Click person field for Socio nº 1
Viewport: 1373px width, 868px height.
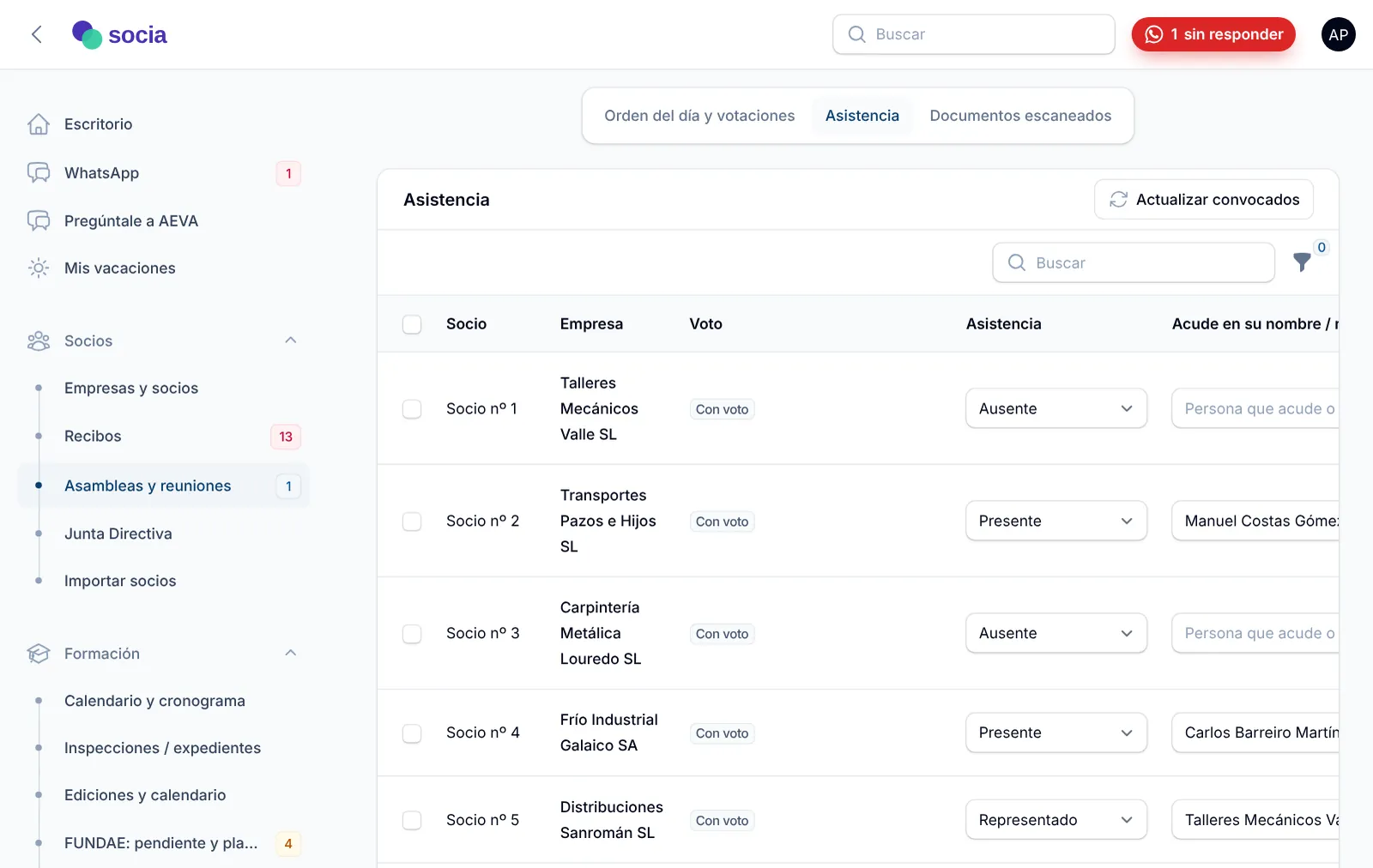coord(1255,408)
